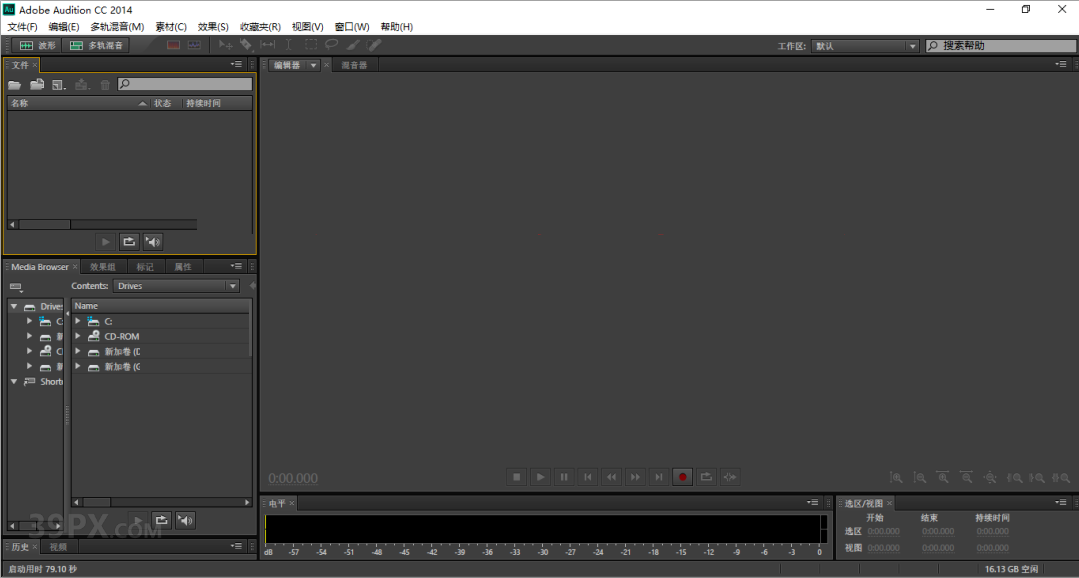Open the 效果(S) menu

(213, 27)
